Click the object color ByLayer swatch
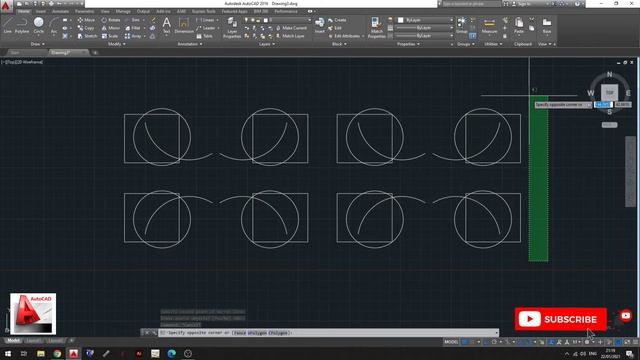The height and width of the screenshot is (360, 640). tap(400, 20)
